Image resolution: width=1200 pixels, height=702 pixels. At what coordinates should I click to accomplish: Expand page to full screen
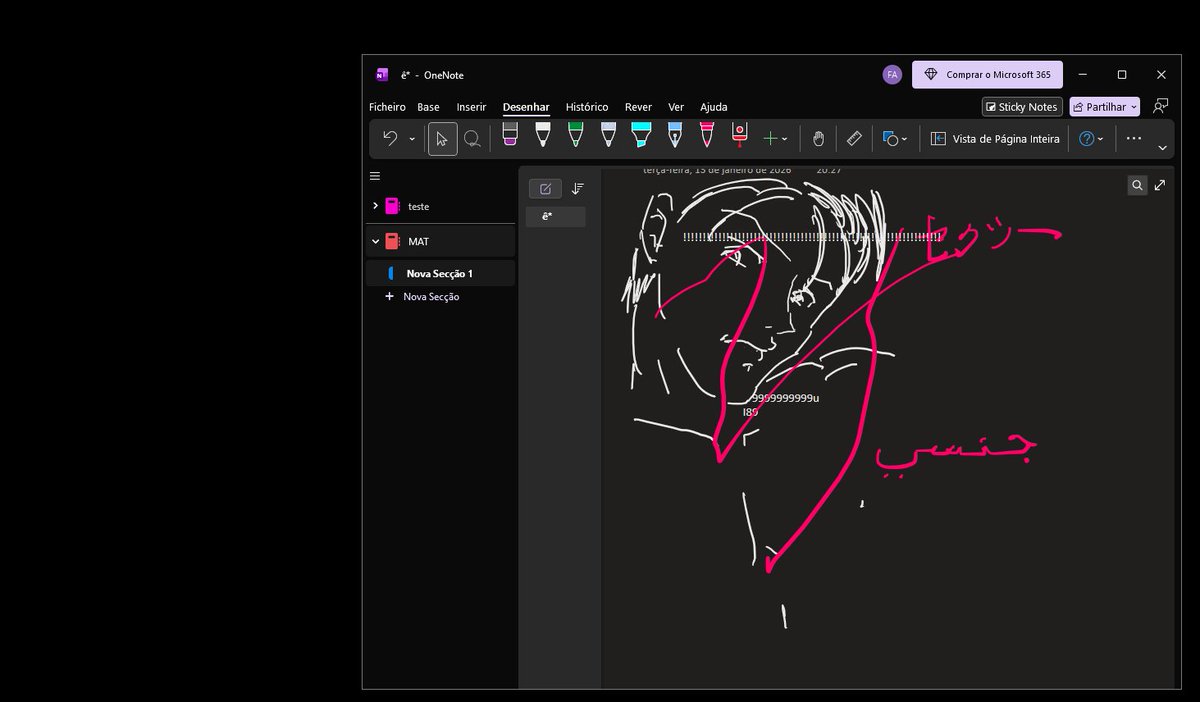pyautogui.click(x=1160, y=185)
